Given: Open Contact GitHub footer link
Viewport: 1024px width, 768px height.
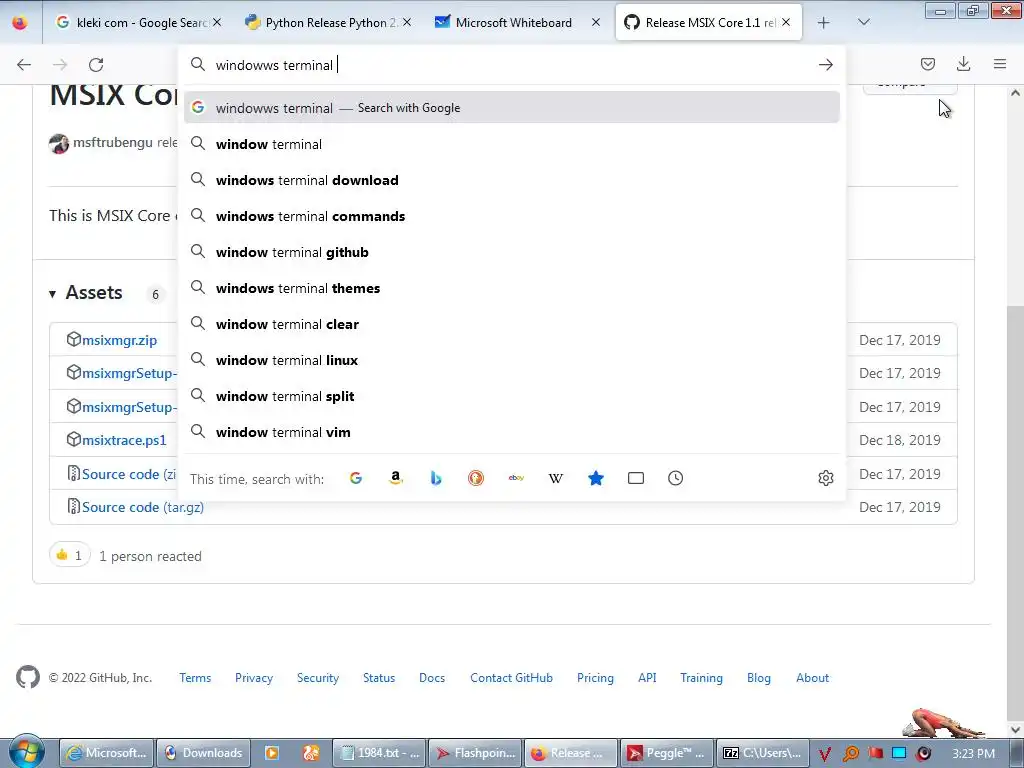Looking at the screenshot, I should click(511, 678).
